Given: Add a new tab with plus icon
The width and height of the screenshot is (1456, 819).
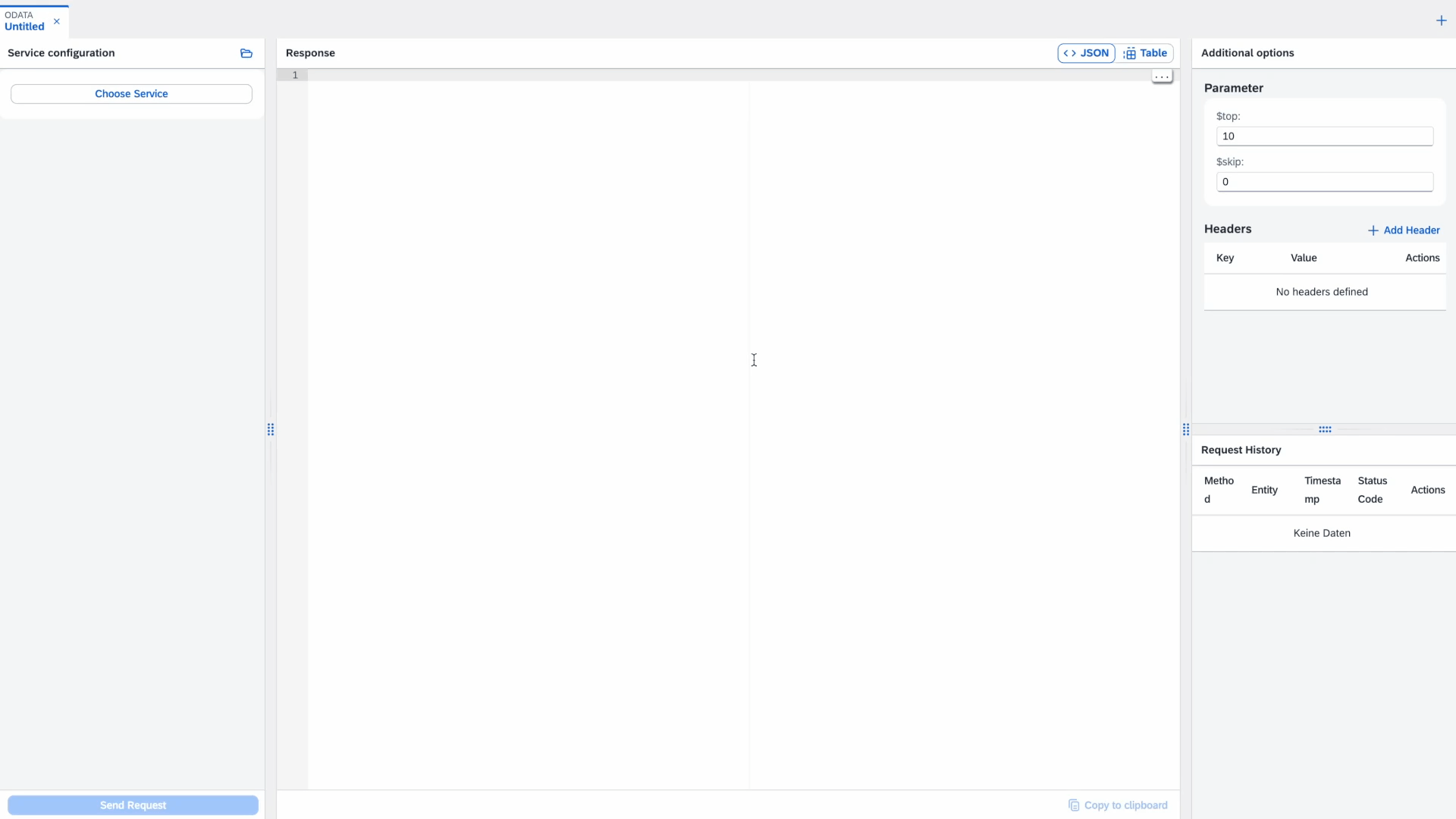Looking at the screenshot, I should click(1442, 20).
